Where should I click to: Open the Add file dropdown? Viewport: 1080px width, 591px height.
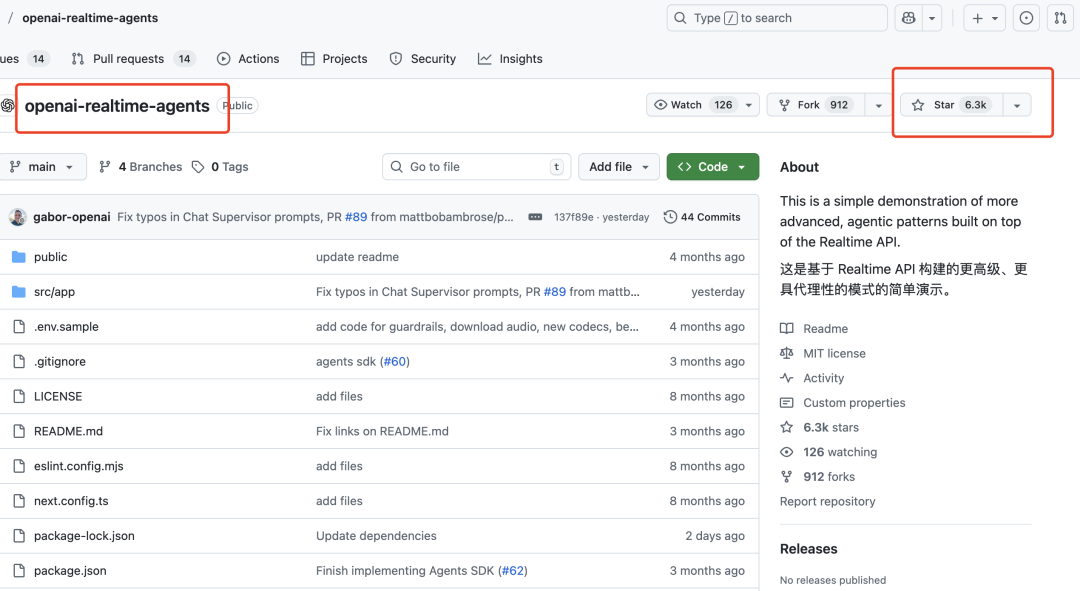619,167
